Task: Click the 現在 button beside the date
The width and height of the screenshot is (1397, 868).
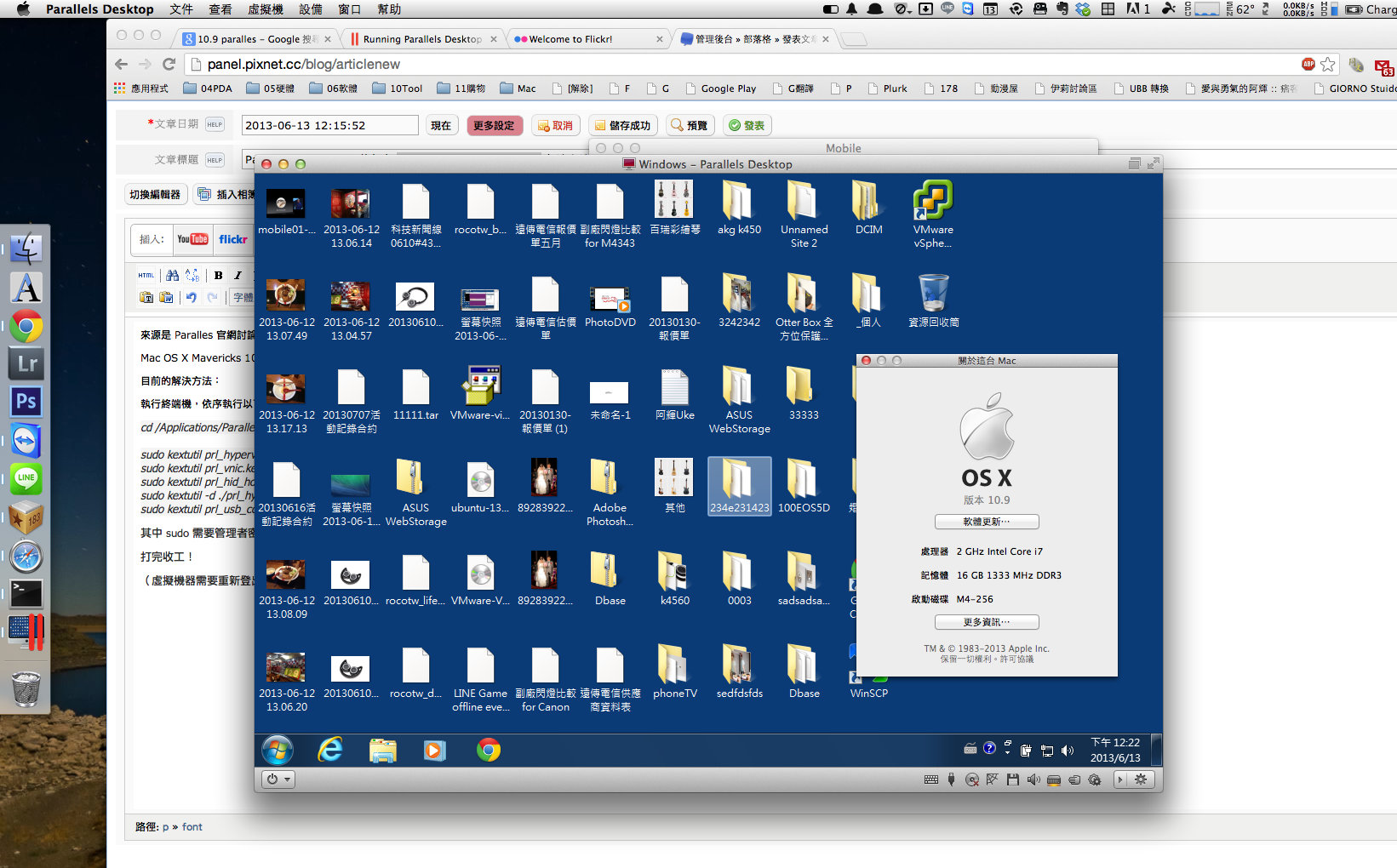Action: click(x=441, y=125)
